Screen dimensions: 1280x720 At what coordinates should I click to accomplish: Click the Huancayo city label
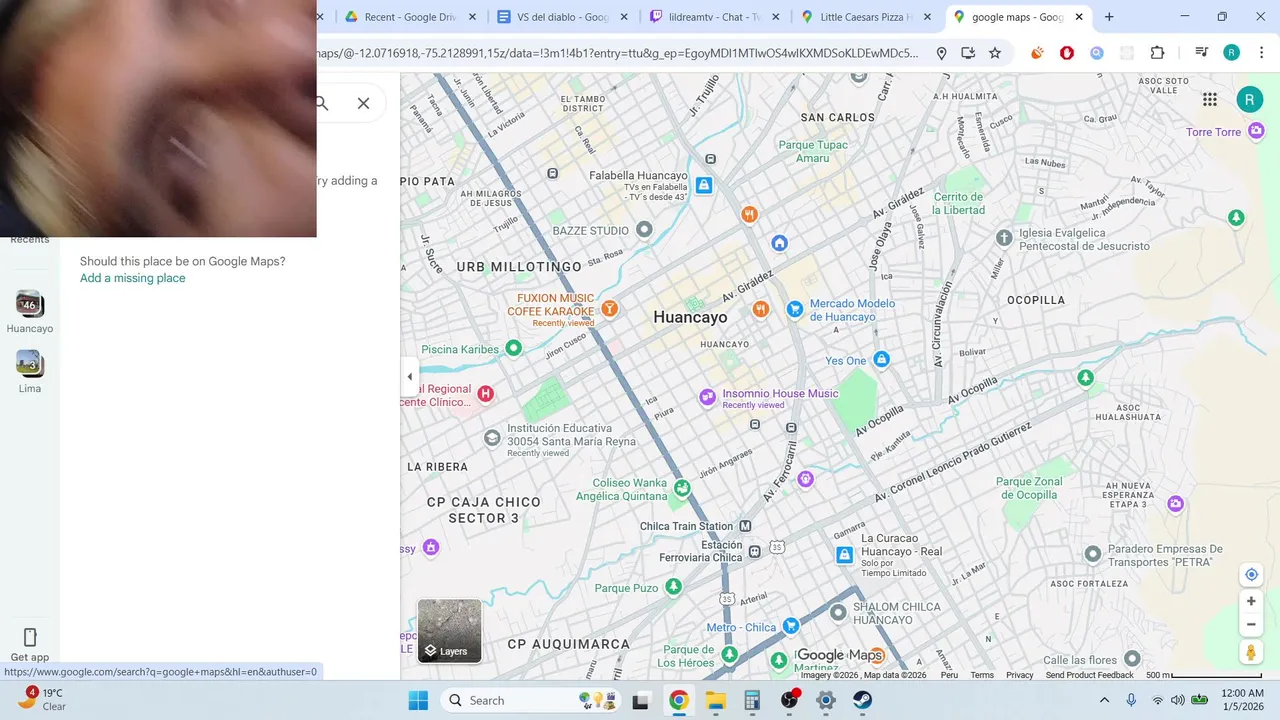pyautogui.click(x=690, y=317)
